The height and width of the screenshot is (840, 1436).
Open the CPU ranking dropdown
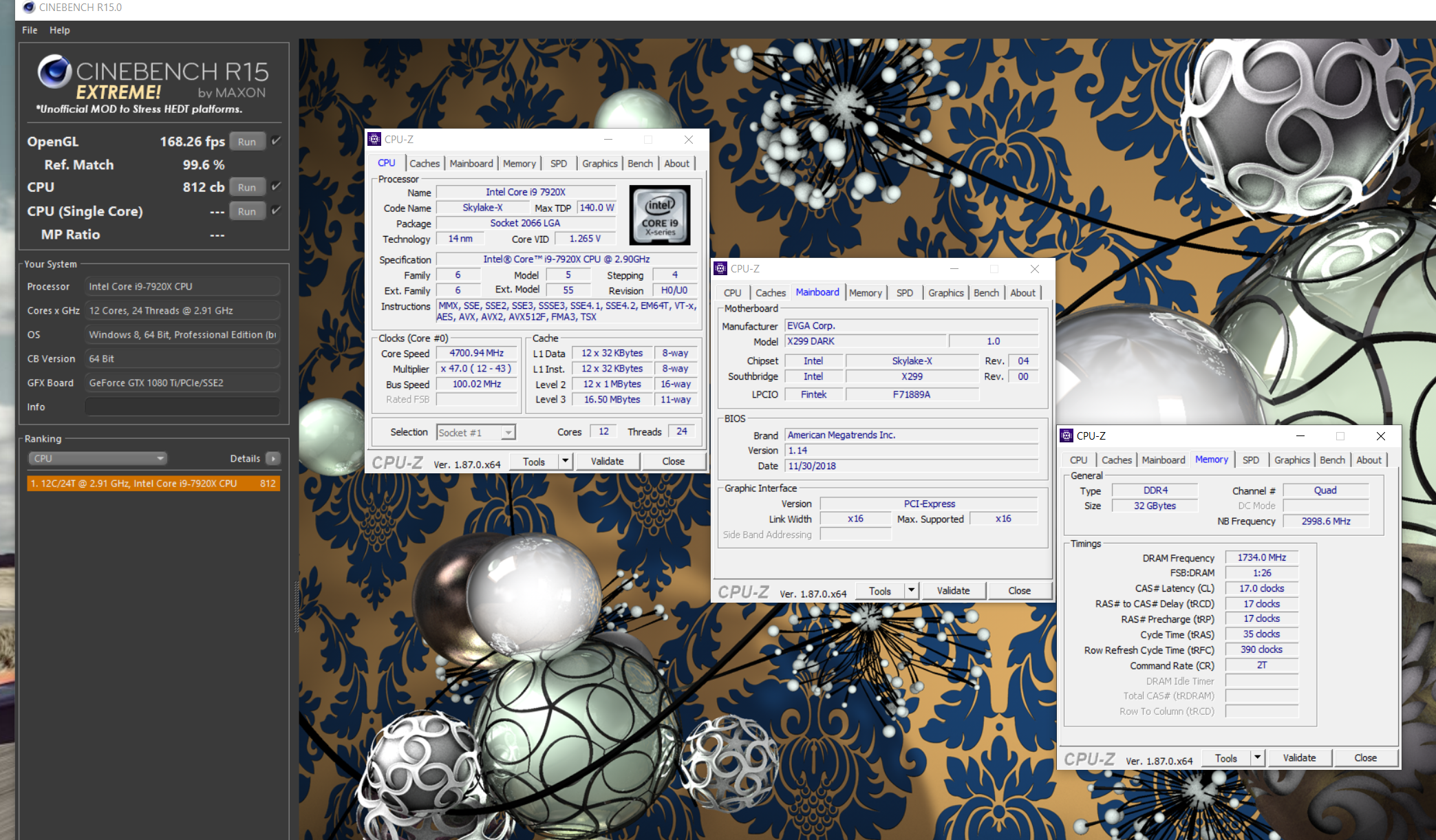98,459
